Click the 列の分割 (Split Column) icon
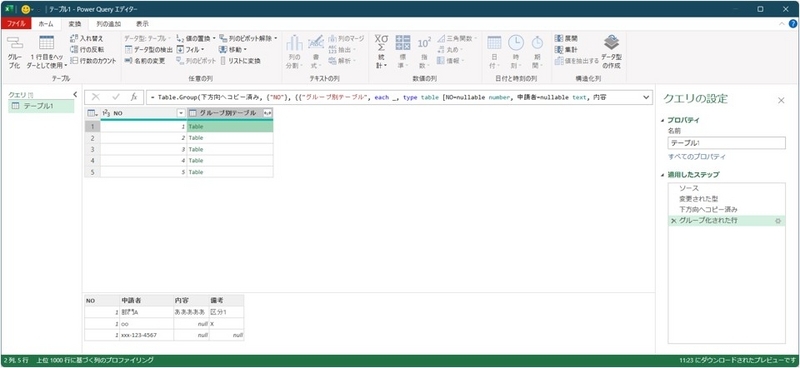Screen dimensions: 800x368 [x=294, y=43]
